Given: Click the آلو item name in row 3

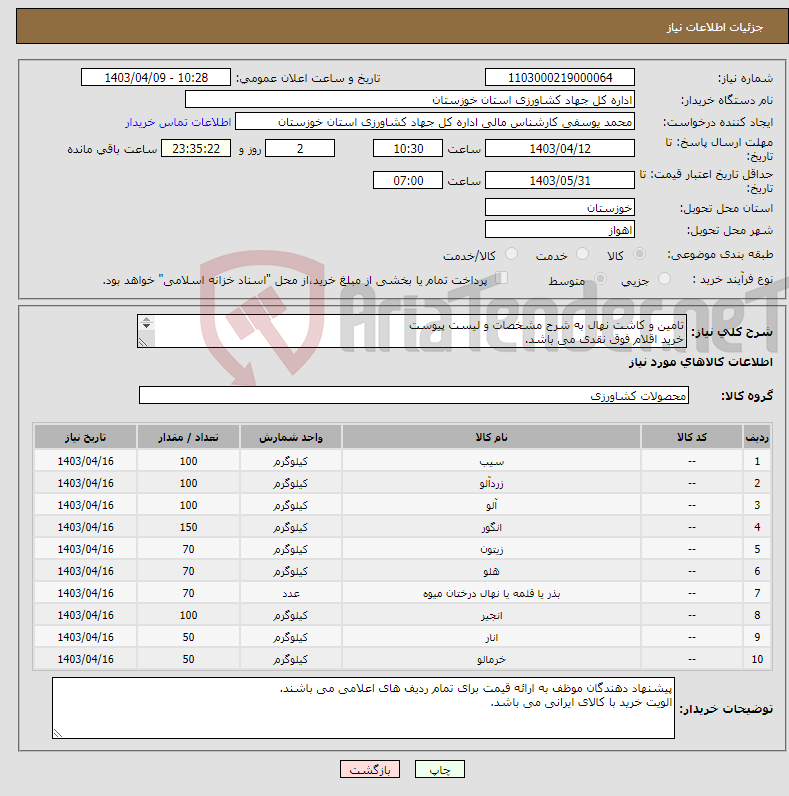Looking at the screenshot, I should (491, 505).
